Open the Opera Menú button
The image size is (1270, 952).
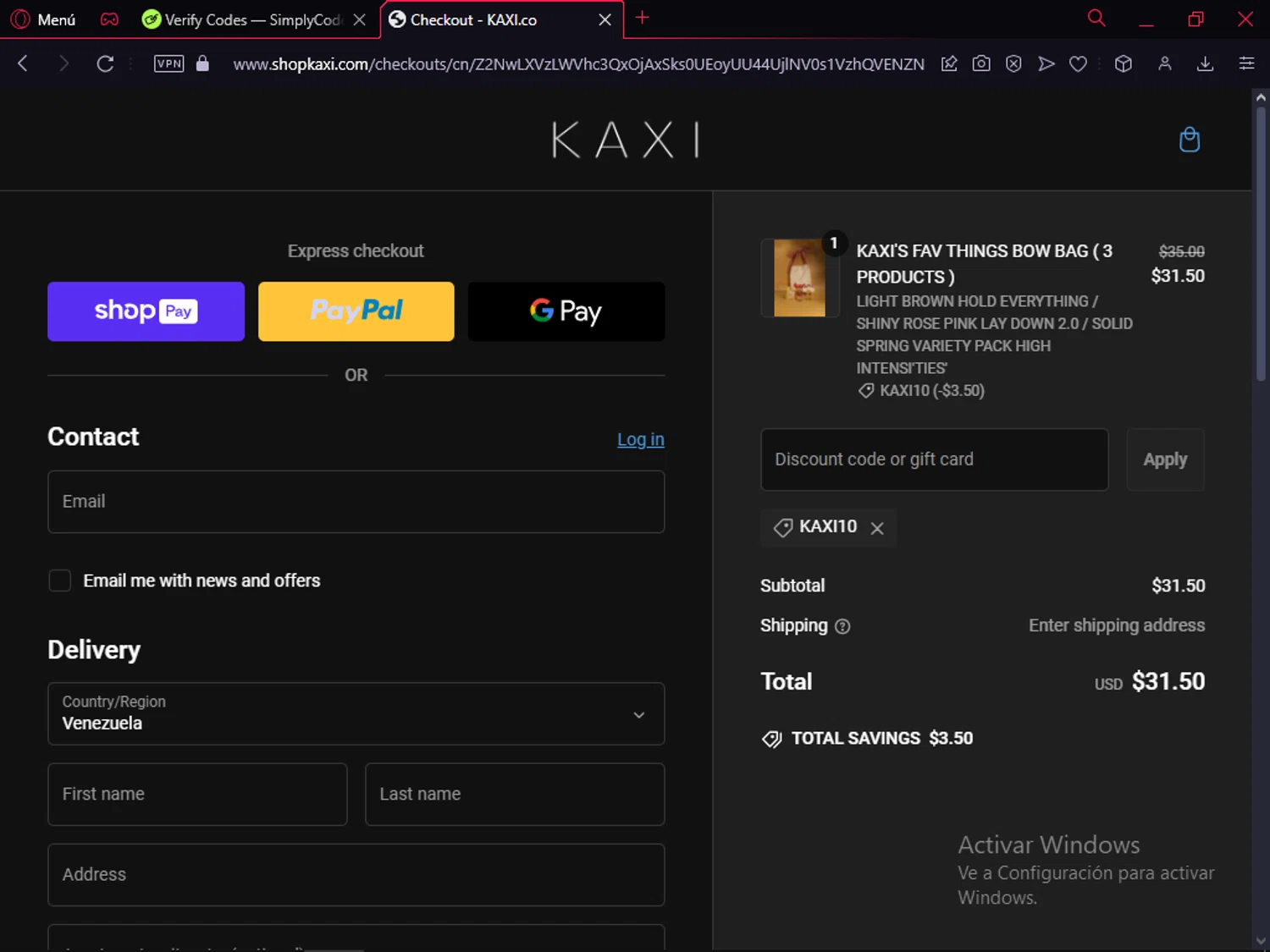[x=43, y=19]
